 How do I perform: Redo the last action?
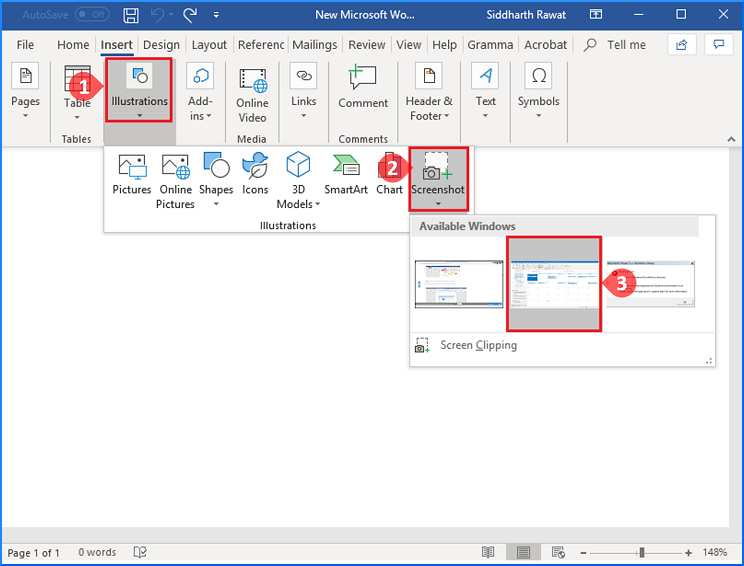coord(190,15)
